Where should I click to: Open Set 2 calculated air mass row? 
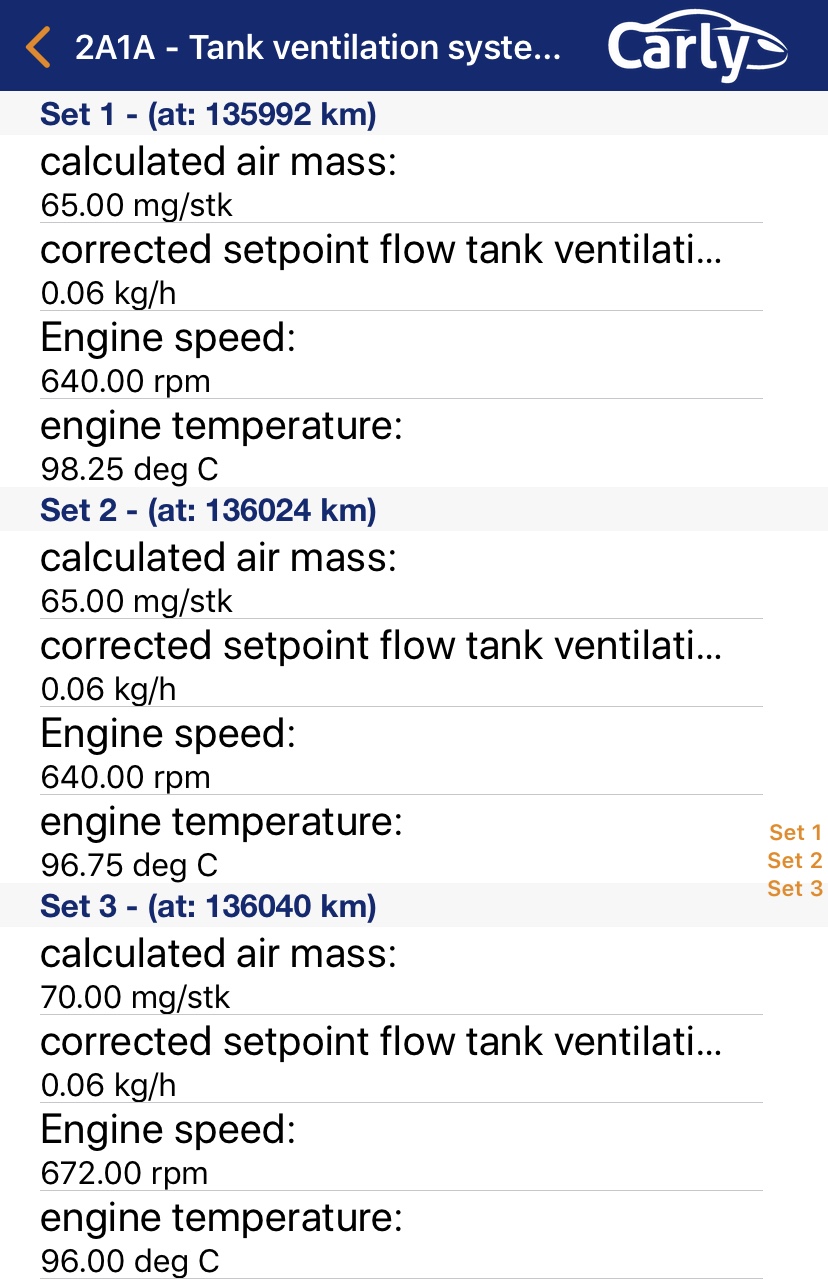[x=401, y=575]
